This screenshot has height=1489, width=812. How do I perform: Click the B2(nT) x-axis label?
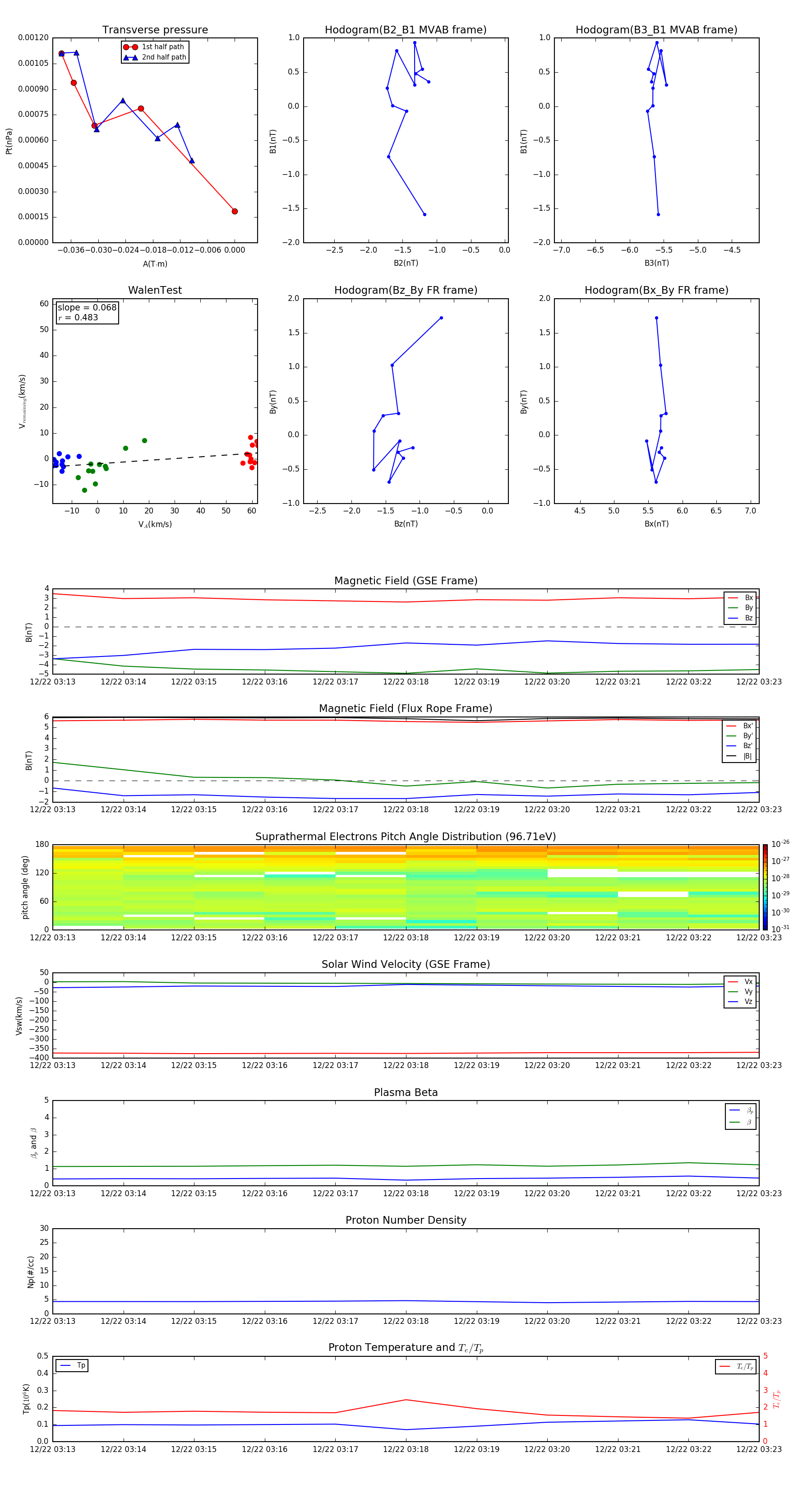(406, 263)
